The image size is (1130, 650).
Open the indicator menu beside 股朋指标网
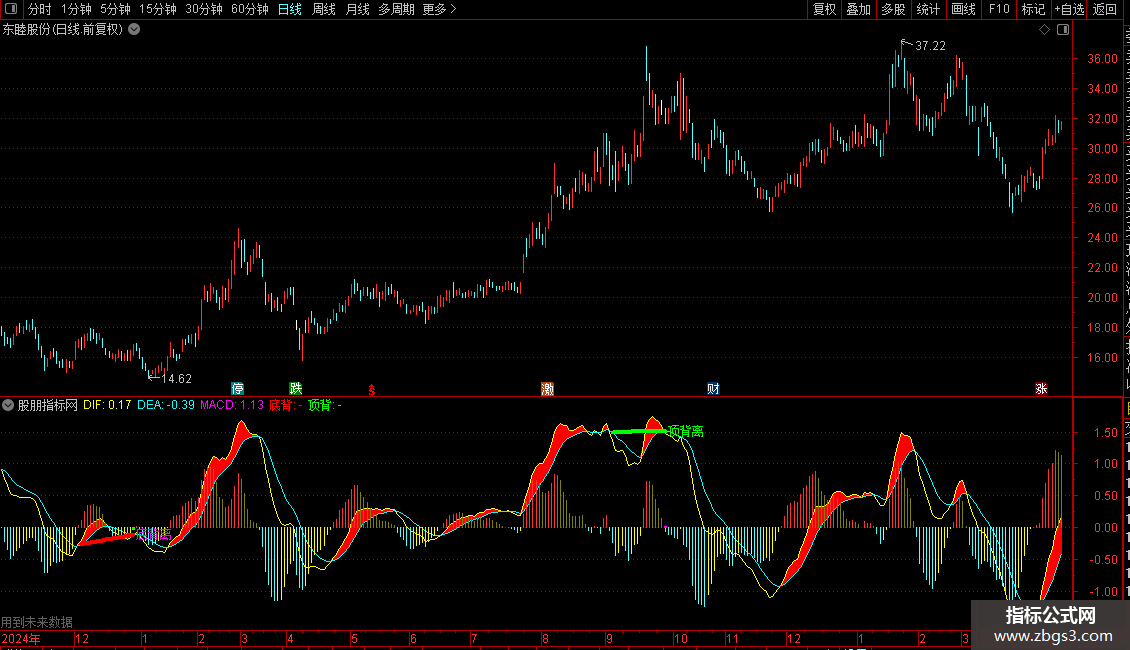click(x=8, y=405)
